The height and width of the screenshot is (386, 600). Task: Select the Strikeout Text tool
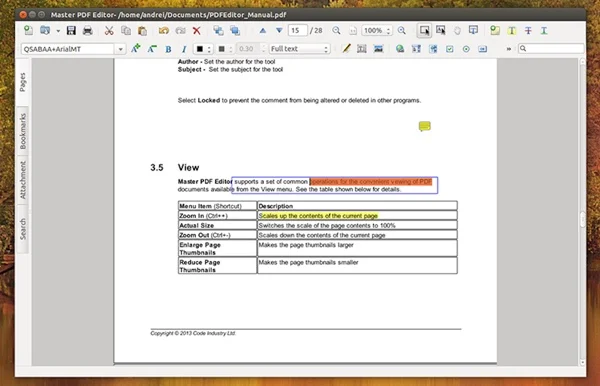pyautogui.click(x=528, y=30)
